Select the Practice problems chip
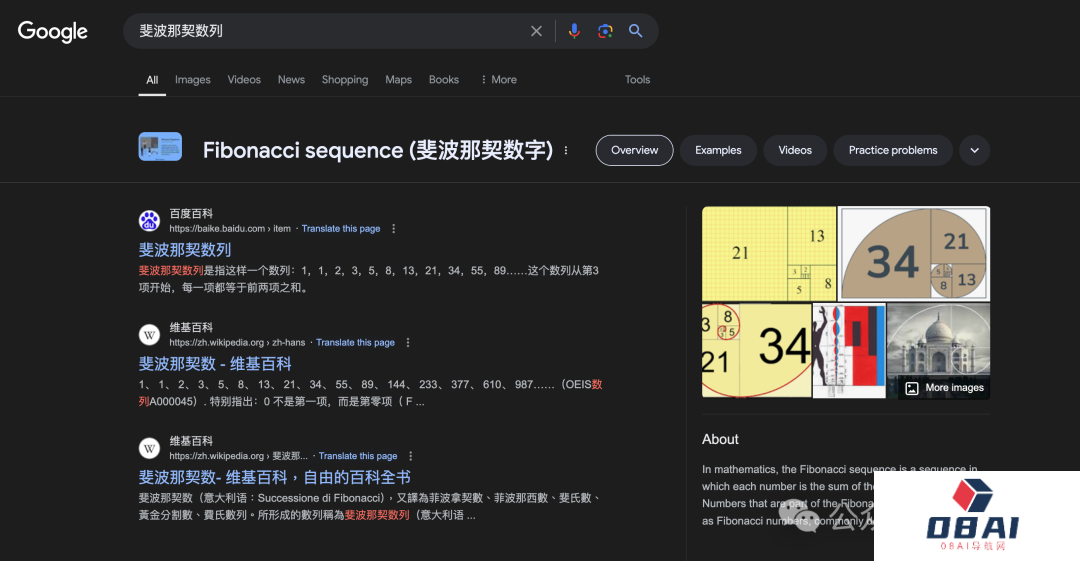The width and height of the screenshot is (1080, 561). click(x=892, y=150)
